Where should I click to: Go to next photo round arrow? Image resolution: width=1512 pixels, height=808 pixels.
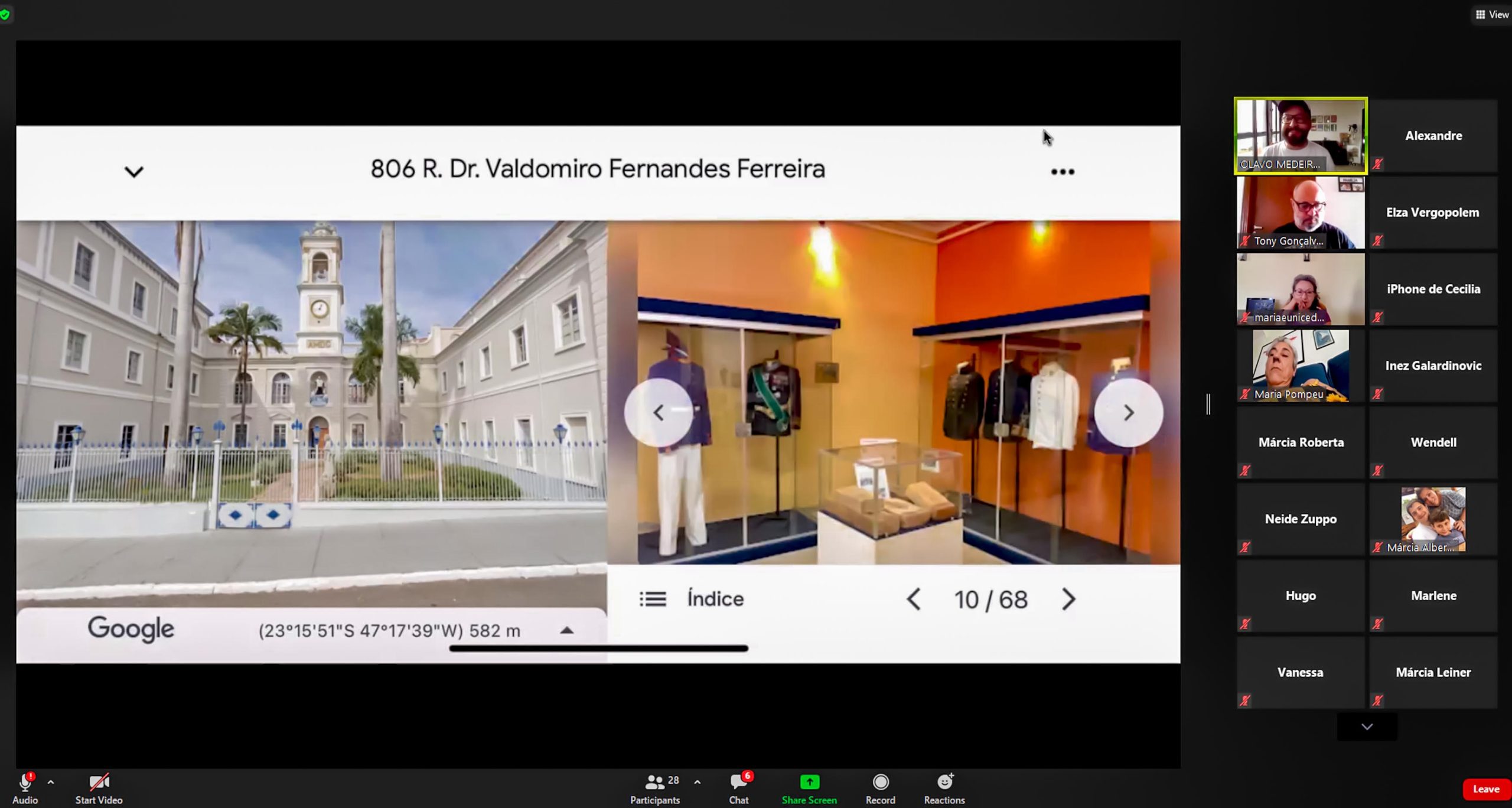pyautogui.click(x=1128, y=413)
